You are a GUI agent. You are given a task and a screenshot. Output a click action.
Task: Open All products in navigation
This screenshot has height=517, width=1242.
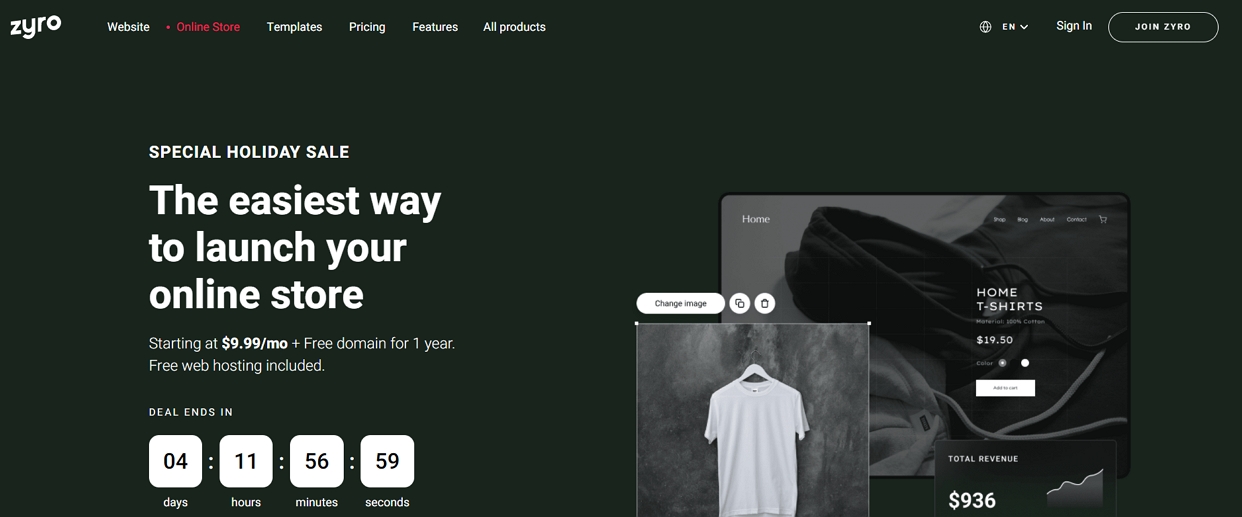514,27
